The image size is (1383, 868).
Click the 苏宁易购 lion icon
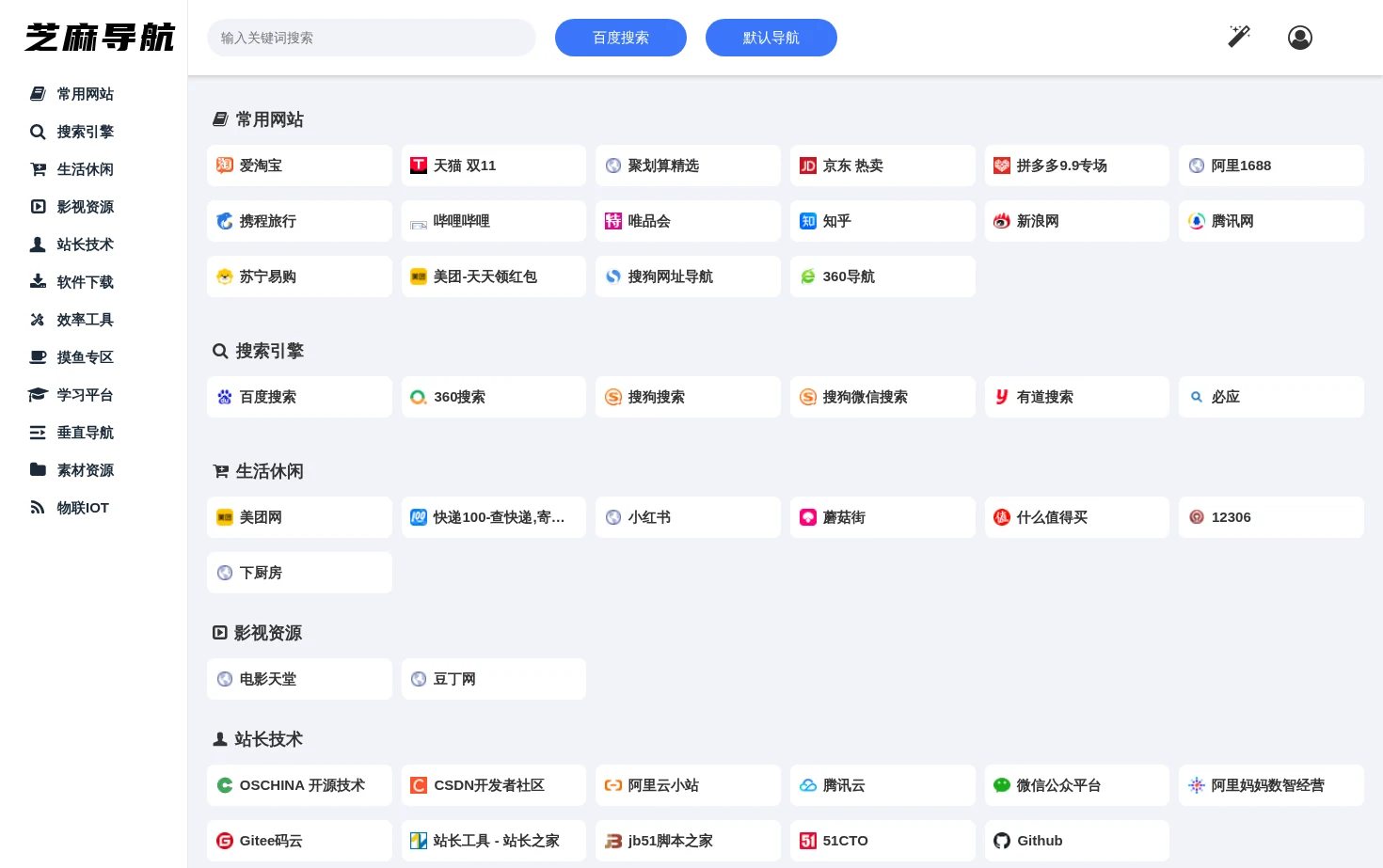point(225,276)
